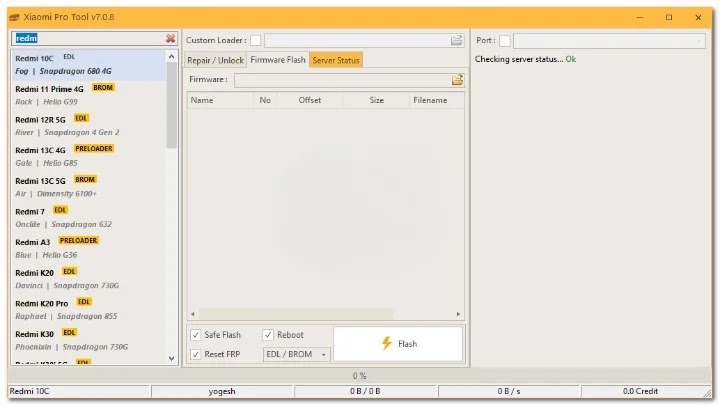Select Redmi 7 device
Screen dimensions: 720x405
click(89, 218)
